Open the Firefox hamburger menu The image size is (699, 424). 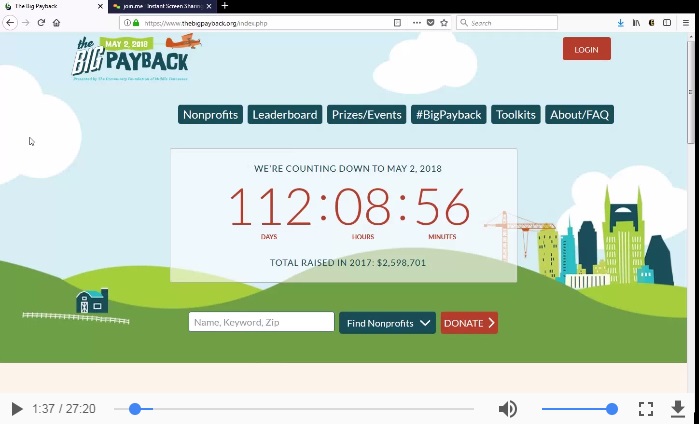coord(686,23)
